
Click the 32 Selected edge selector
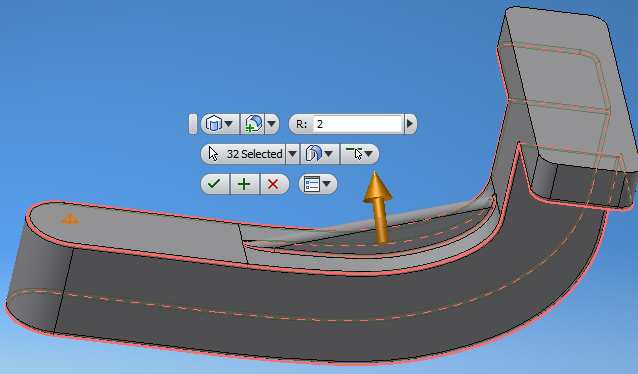(245, 154)
